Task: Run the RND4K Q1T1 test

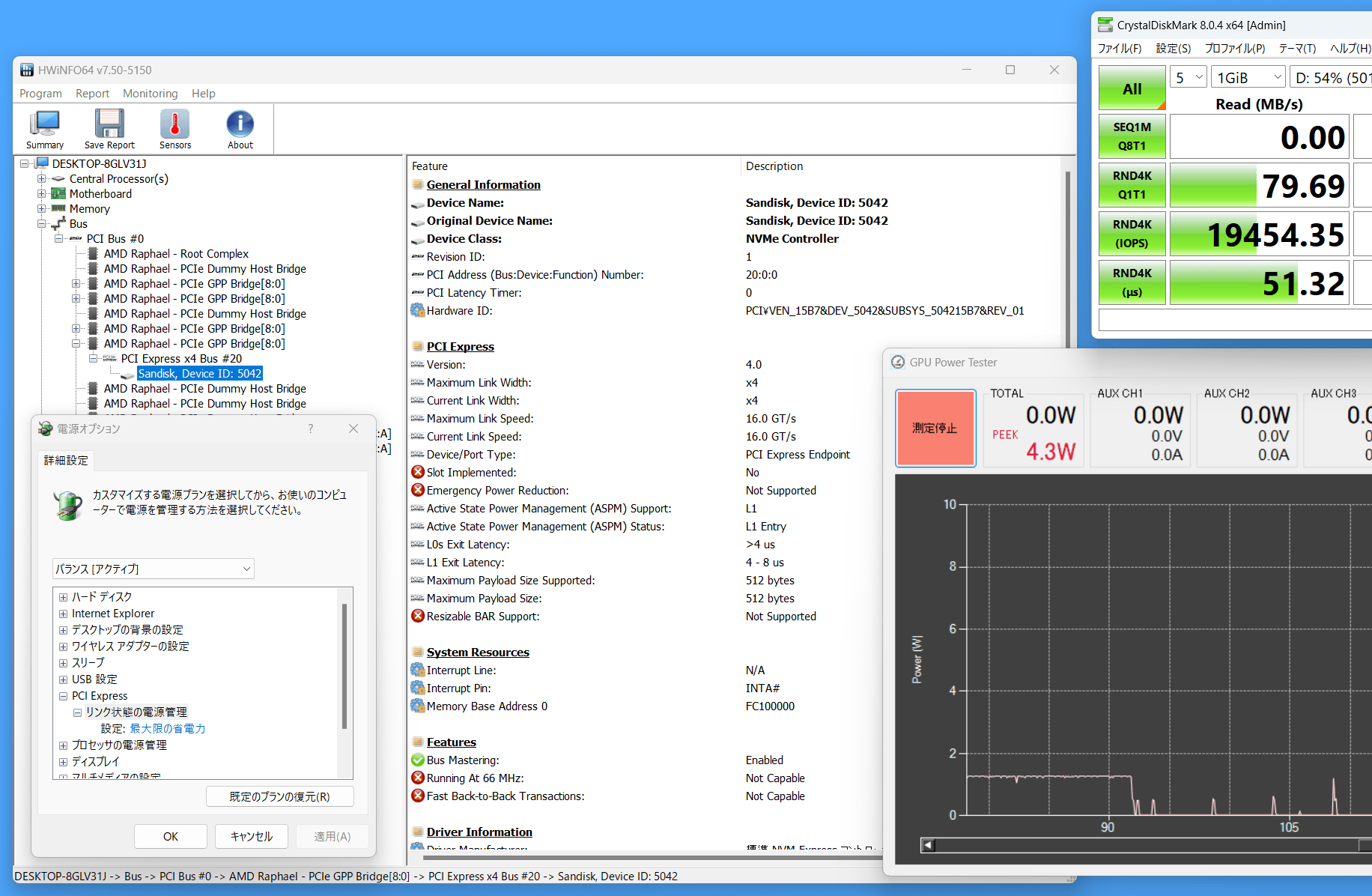Action: 1132,185
